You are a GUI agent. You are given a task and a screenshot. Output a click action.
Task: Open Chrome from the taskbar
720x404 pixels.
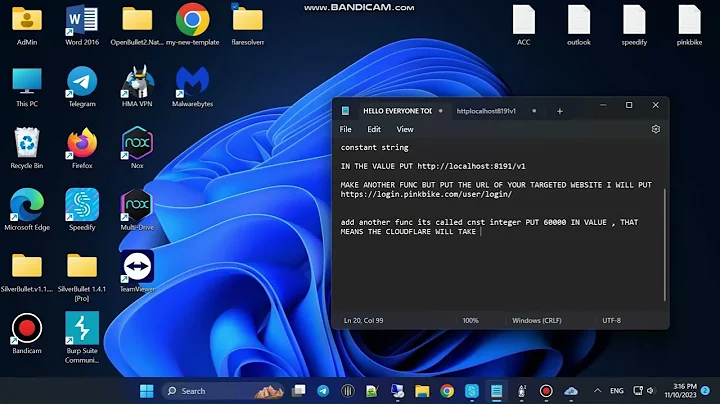pyautogui.click(x=447, y=391)
